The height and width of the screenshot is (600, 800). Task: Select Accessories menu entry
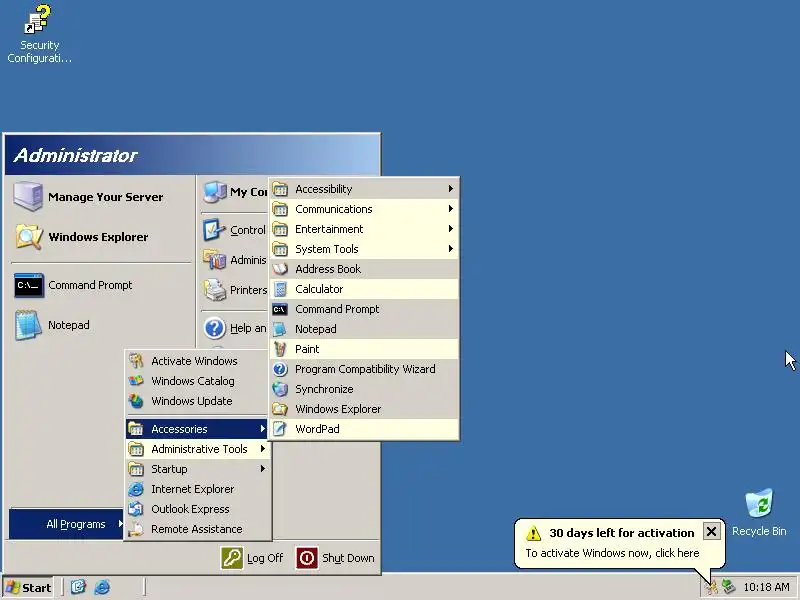[x=197, y=429]
